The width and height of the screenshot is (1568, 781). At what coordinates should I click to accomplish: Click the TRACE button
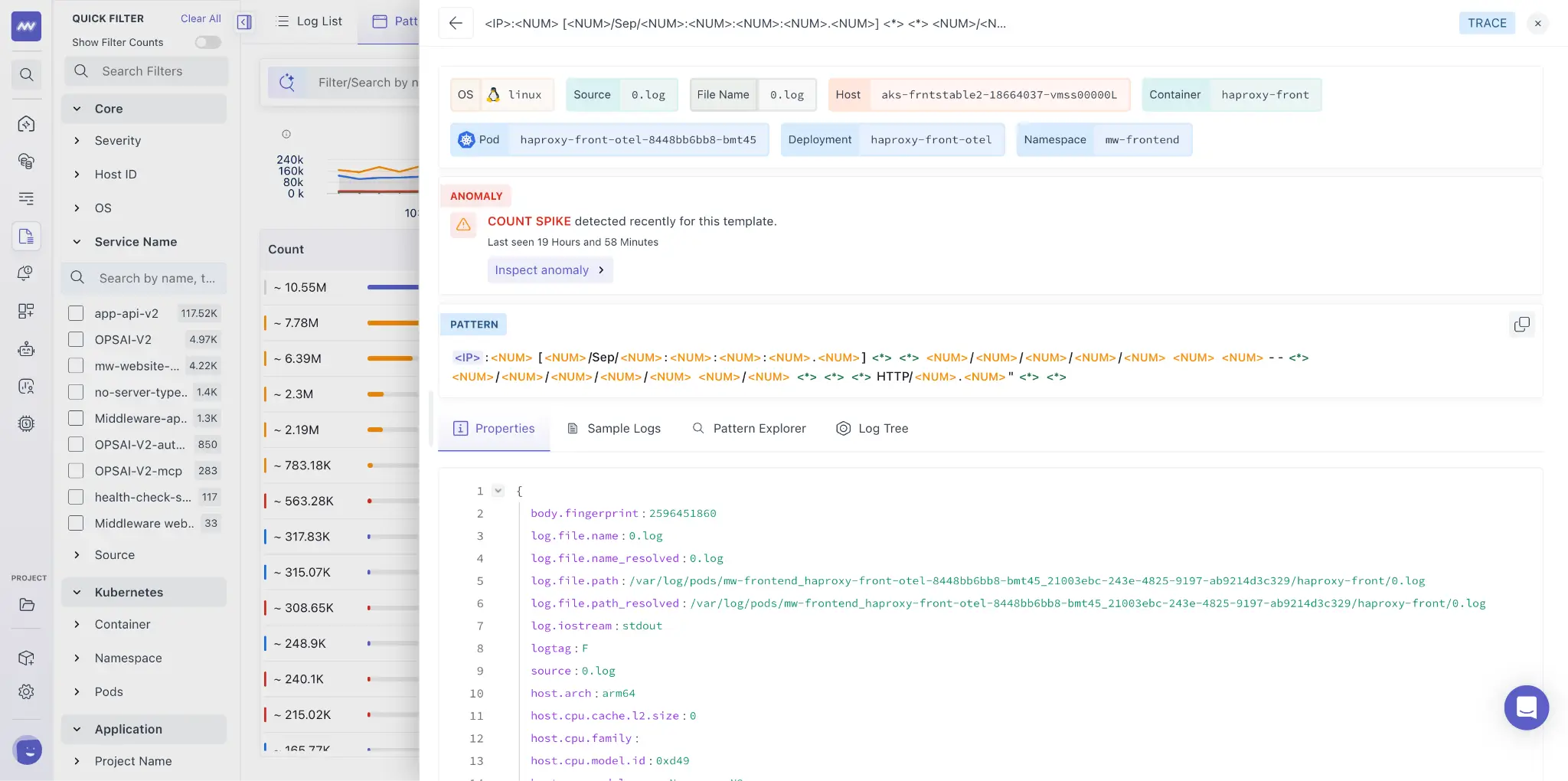click(1487, 23)
